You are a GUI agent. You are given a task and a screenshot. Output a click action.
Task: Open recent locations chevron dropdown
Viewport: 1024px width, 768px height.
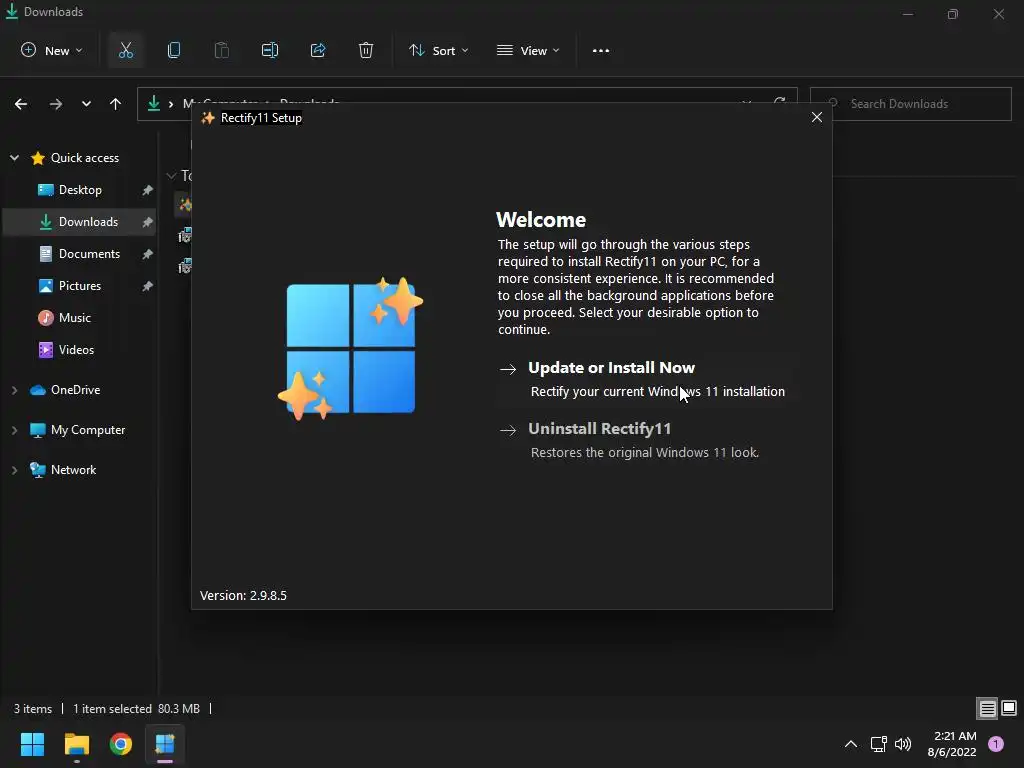[86, 104]
